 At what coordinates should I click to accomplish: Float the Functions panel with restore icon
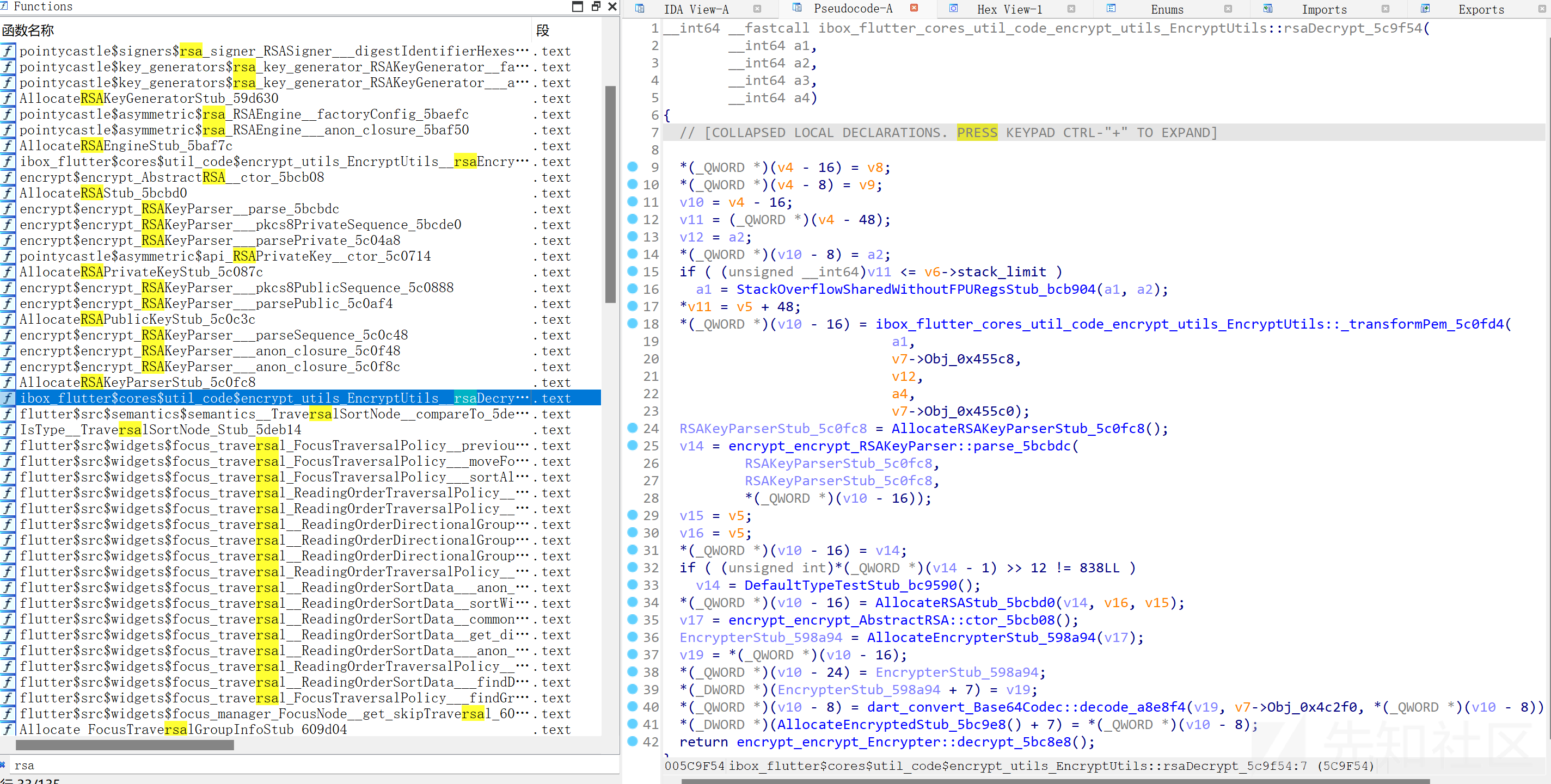coord(596,7)
